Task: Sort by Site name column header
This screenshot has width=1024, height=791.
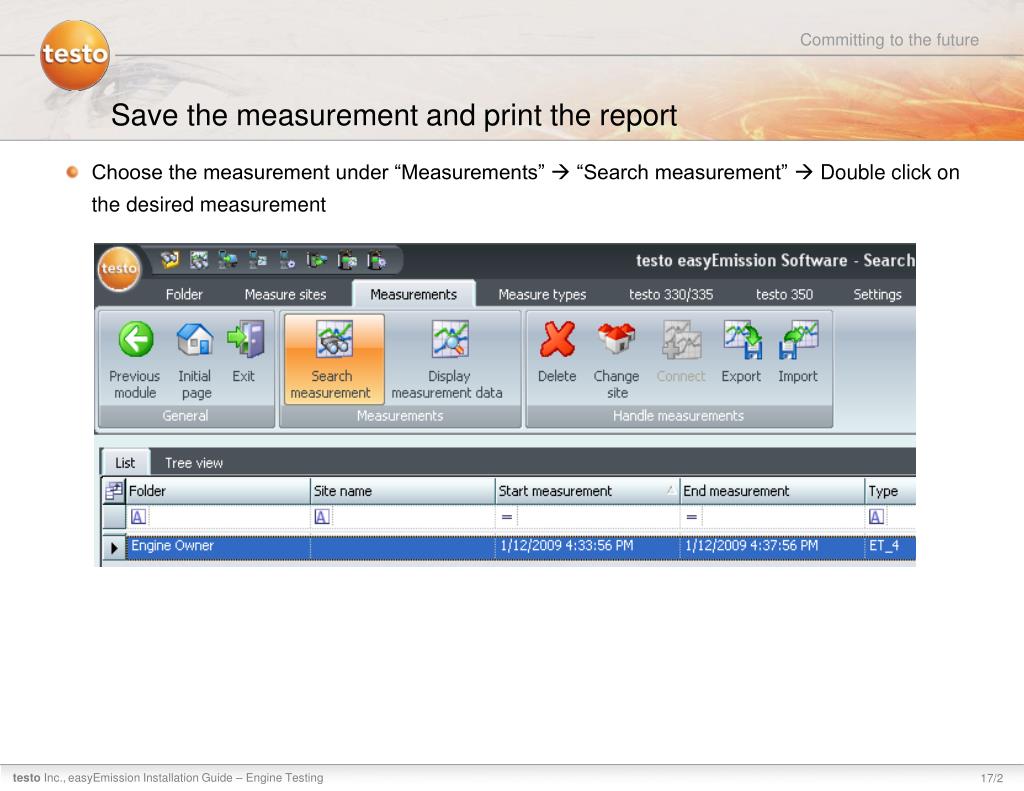Action: point(402,491)
